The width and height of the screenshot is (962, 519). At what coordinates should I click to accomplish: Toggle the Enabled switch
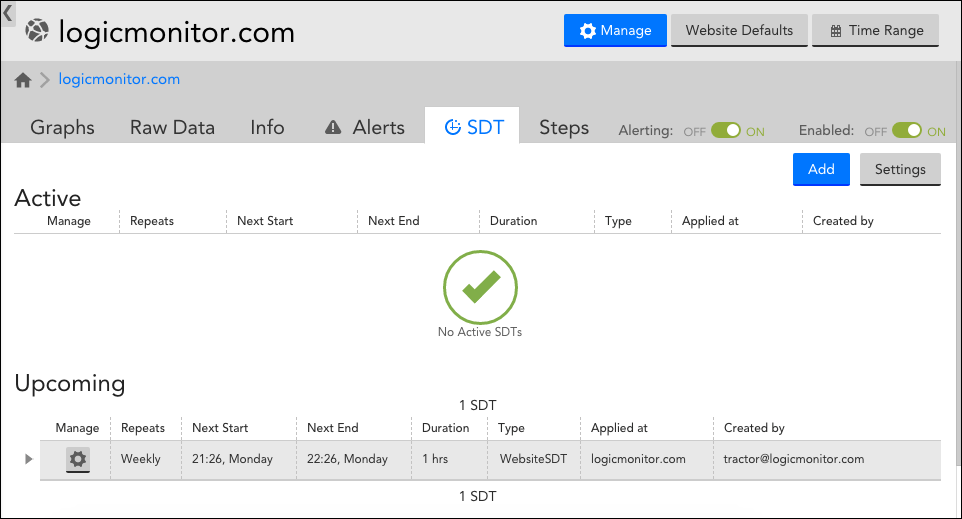[x=907, y=131]
